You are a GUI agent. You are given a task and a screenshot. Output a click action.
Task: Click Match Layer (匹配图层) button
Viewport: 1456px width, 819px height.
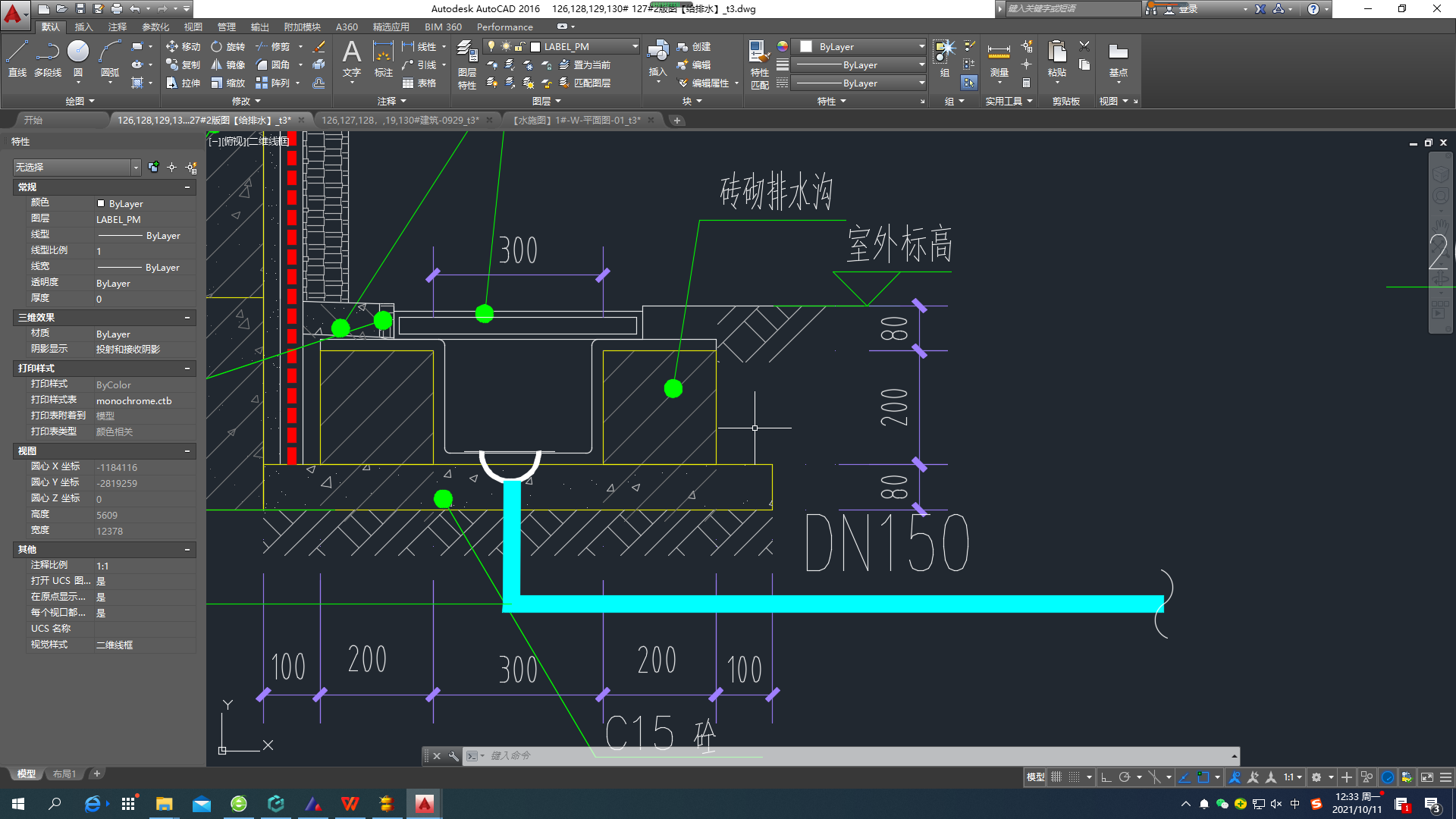pos(584,83)
